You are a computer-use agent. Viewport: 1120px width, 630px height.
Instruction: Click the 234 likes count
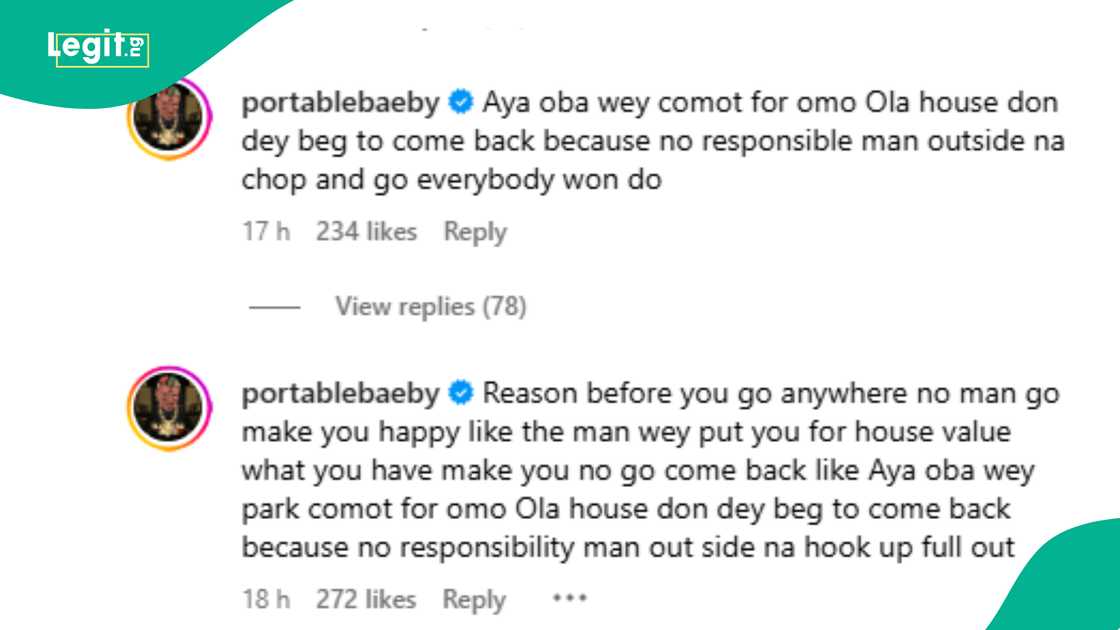pos(370,231)
